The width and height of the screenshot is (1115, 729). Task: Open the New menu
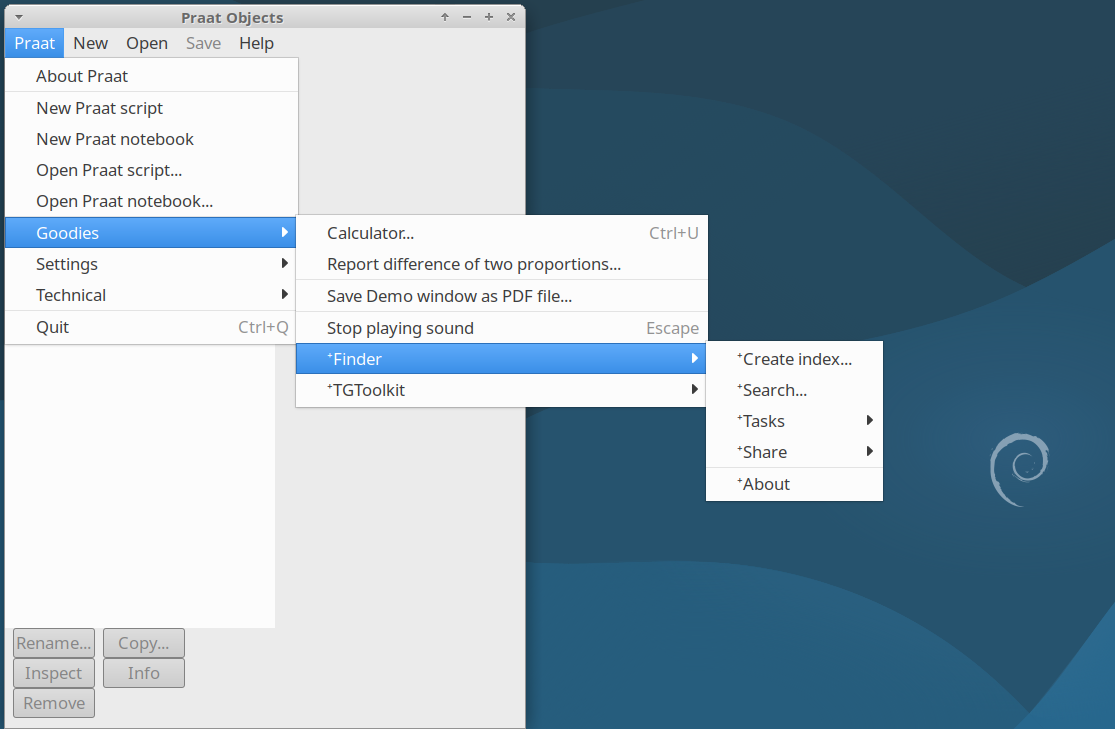point(90,43)
